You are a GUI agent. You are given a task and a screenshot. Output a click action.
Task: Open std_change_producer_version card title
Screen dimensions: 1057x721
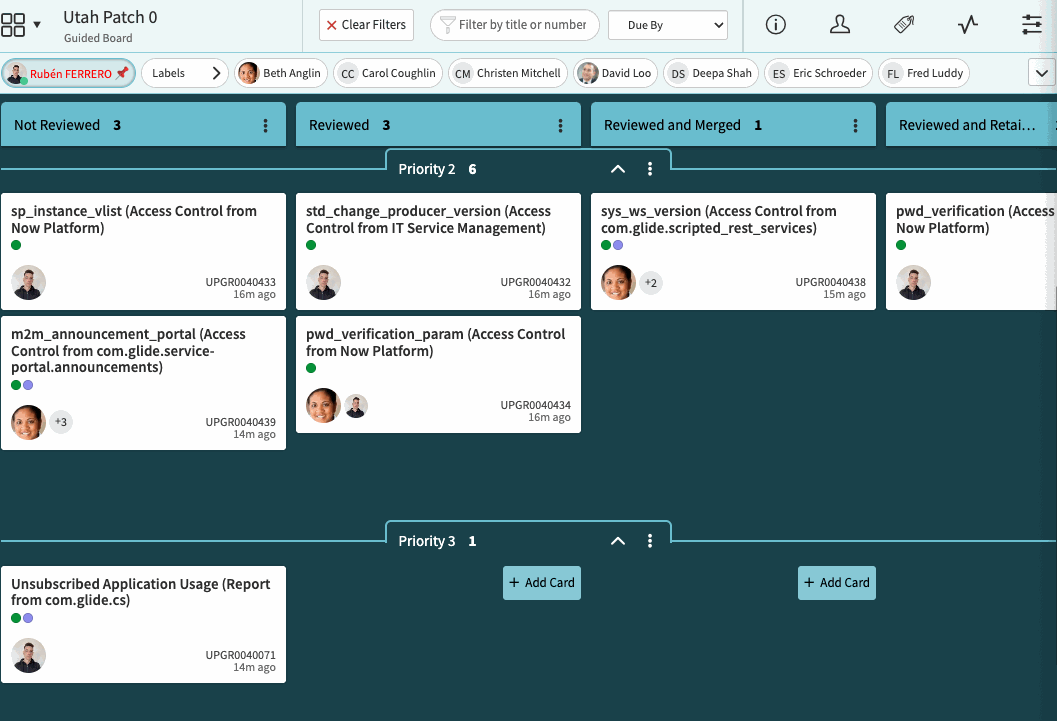point(428,220)
